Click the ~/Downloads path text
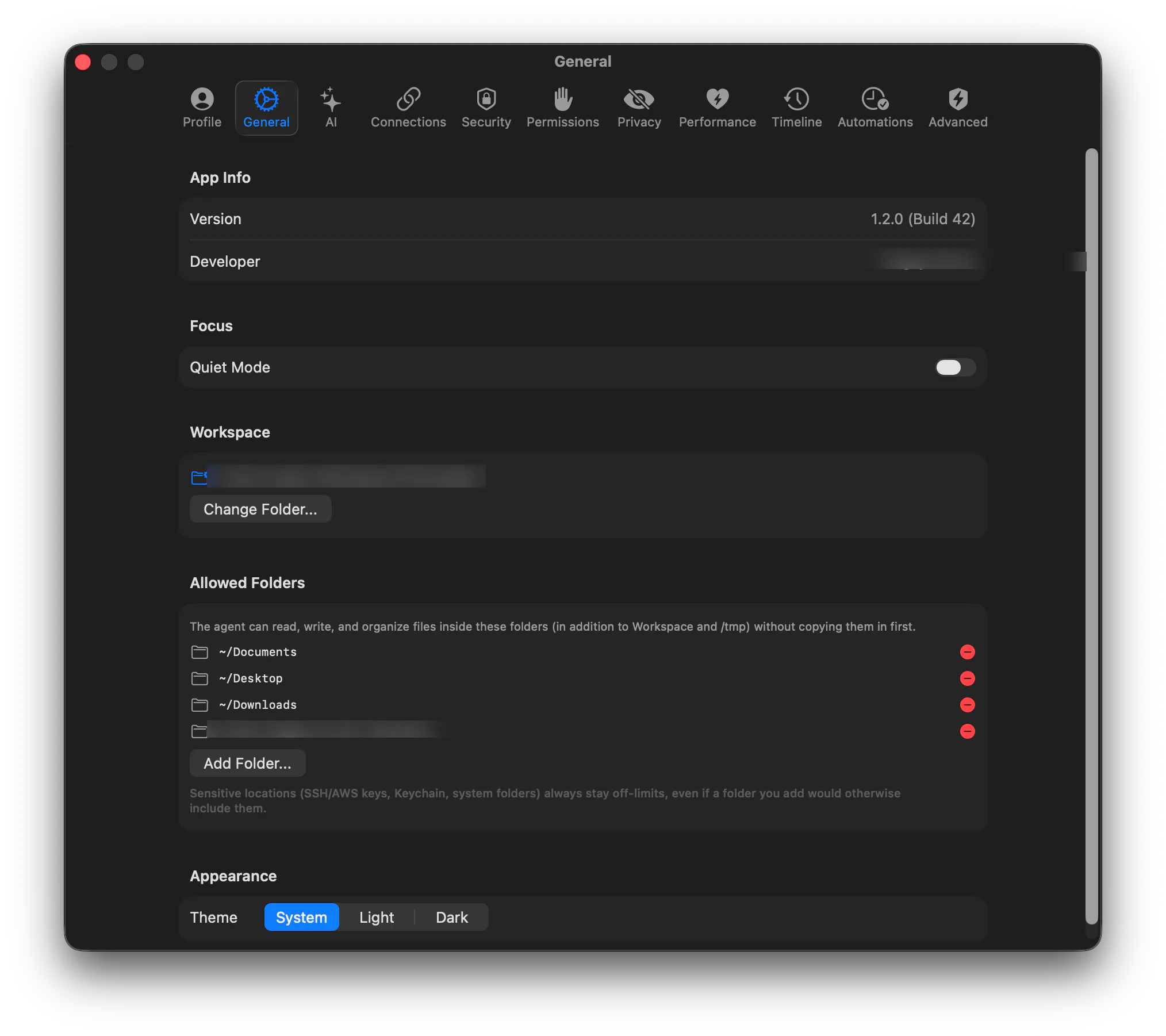This screenshot has width=1166, height=1036. click(x=258, y=705)
